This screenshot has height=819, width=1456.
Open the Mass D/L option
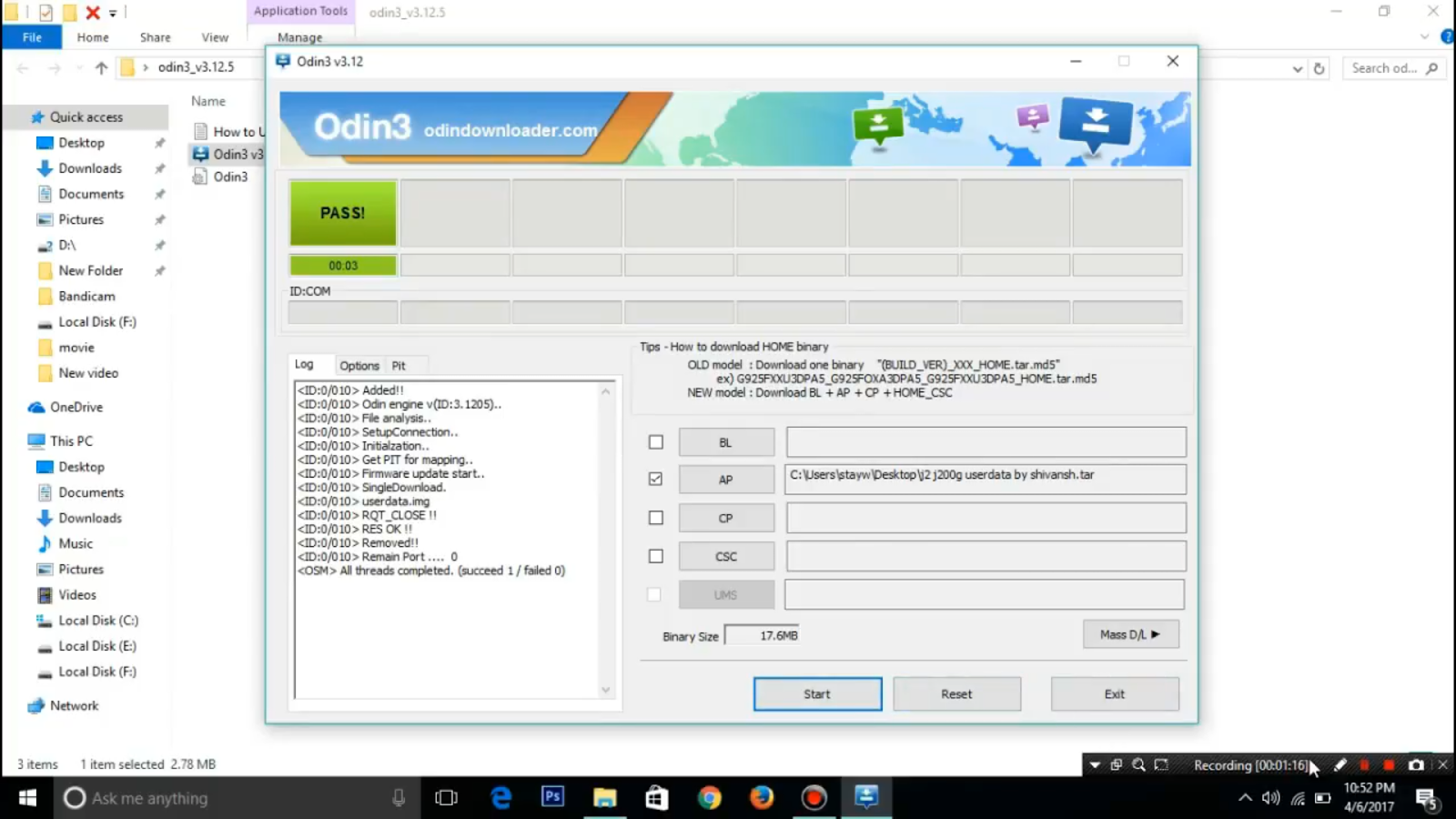click(x=1131, y=634)
